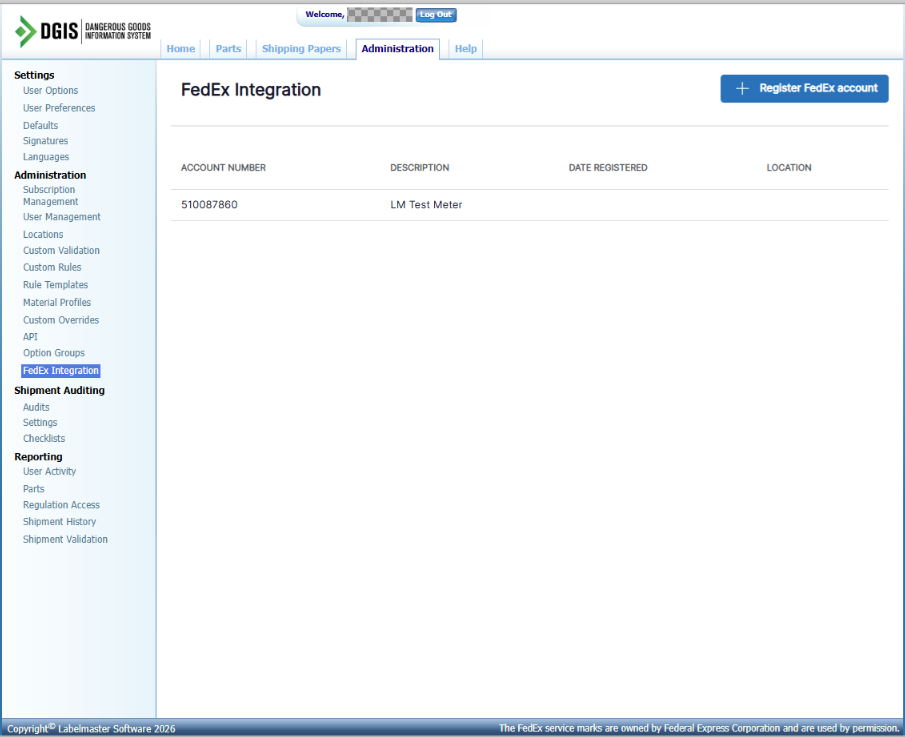
Task: Open the Shipping Papers tab
Action: point(301,49)
